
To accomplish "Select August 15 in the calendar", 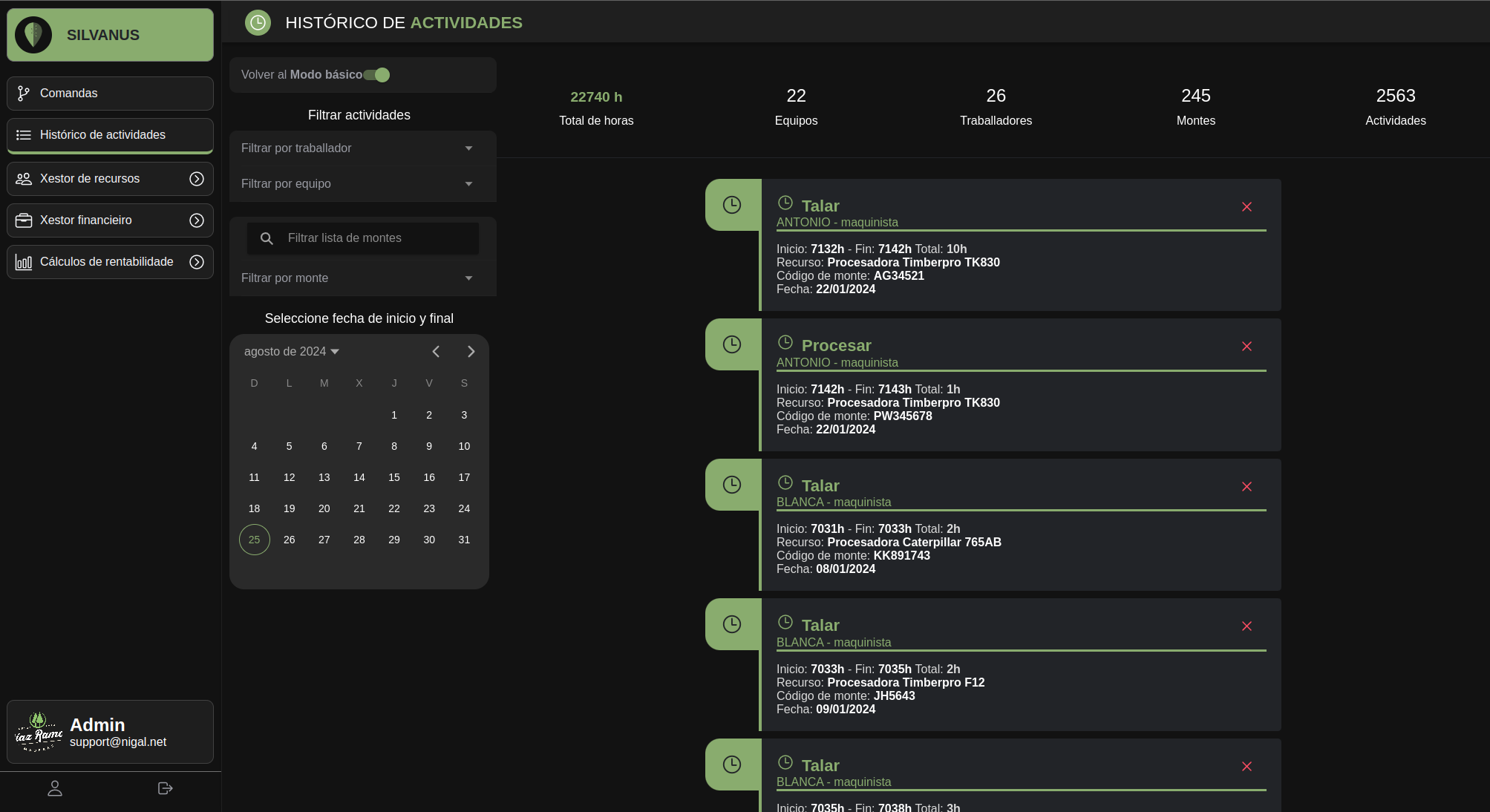I will coord(394,477).
